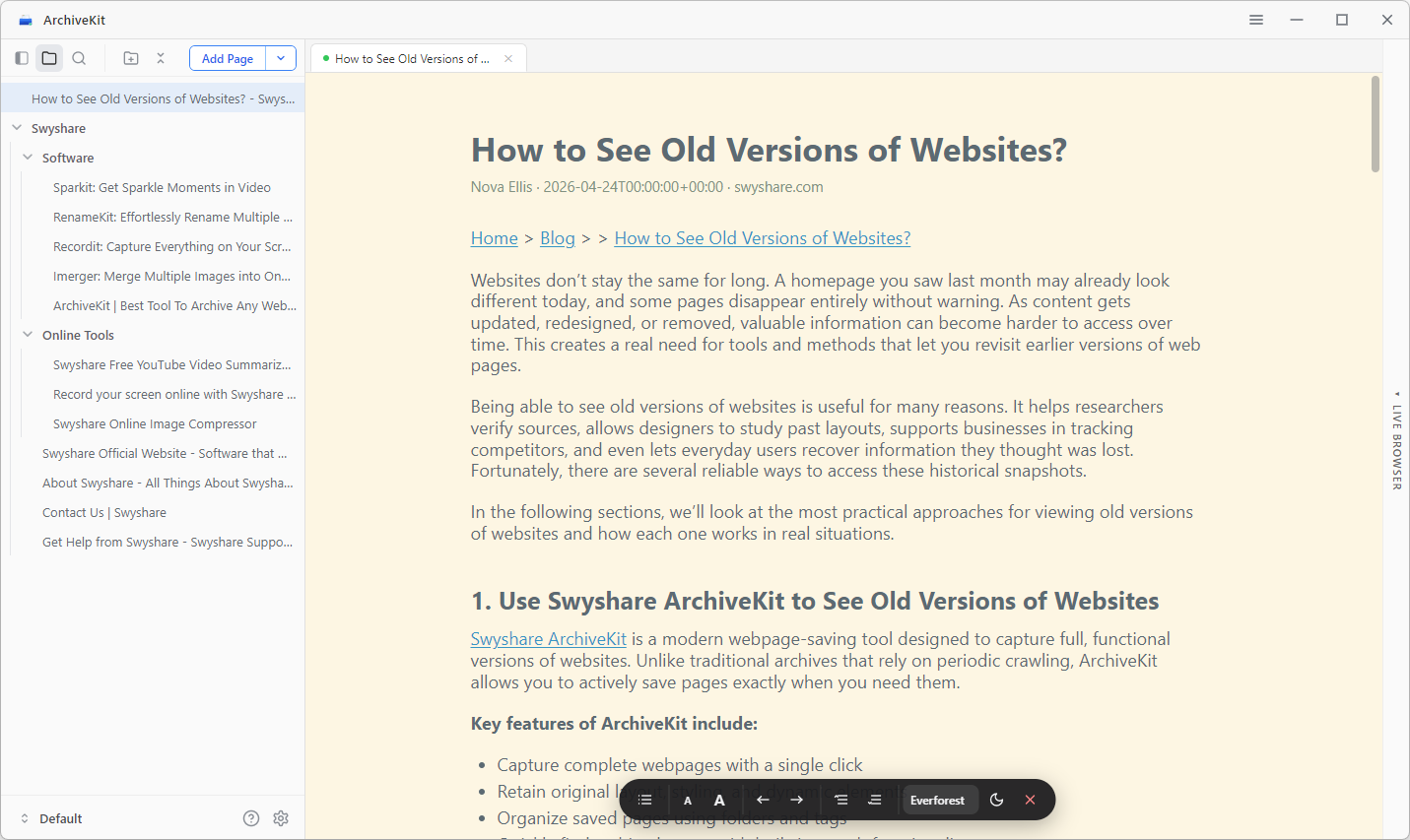Open 'ArchiveKit | Best Tool To Archive' page
1410x840 pixels.
point(174,305)
